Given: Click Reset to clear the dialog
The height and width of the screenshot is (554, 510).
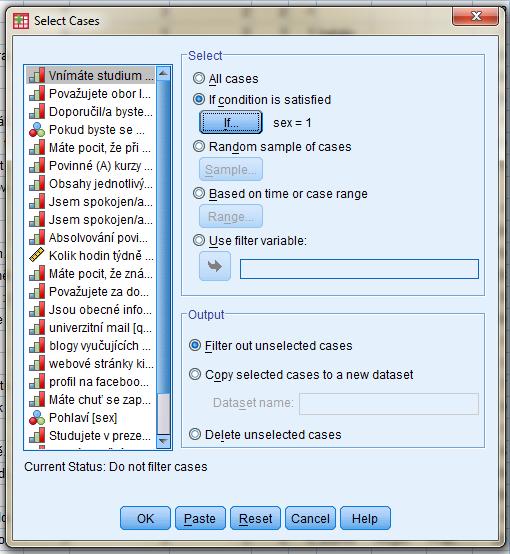Looking at the screenshot, I should (x=255, y=518).
